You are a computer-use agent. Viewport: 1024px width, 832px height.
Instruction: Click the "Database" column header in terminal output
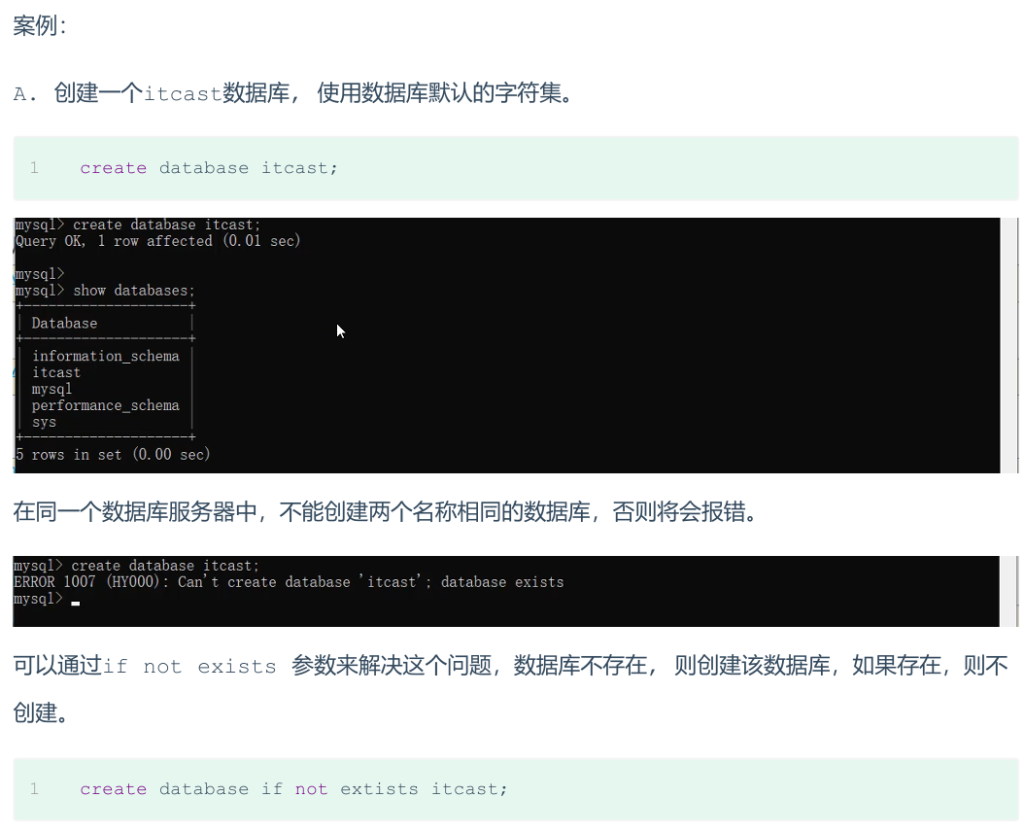point(64,323)
